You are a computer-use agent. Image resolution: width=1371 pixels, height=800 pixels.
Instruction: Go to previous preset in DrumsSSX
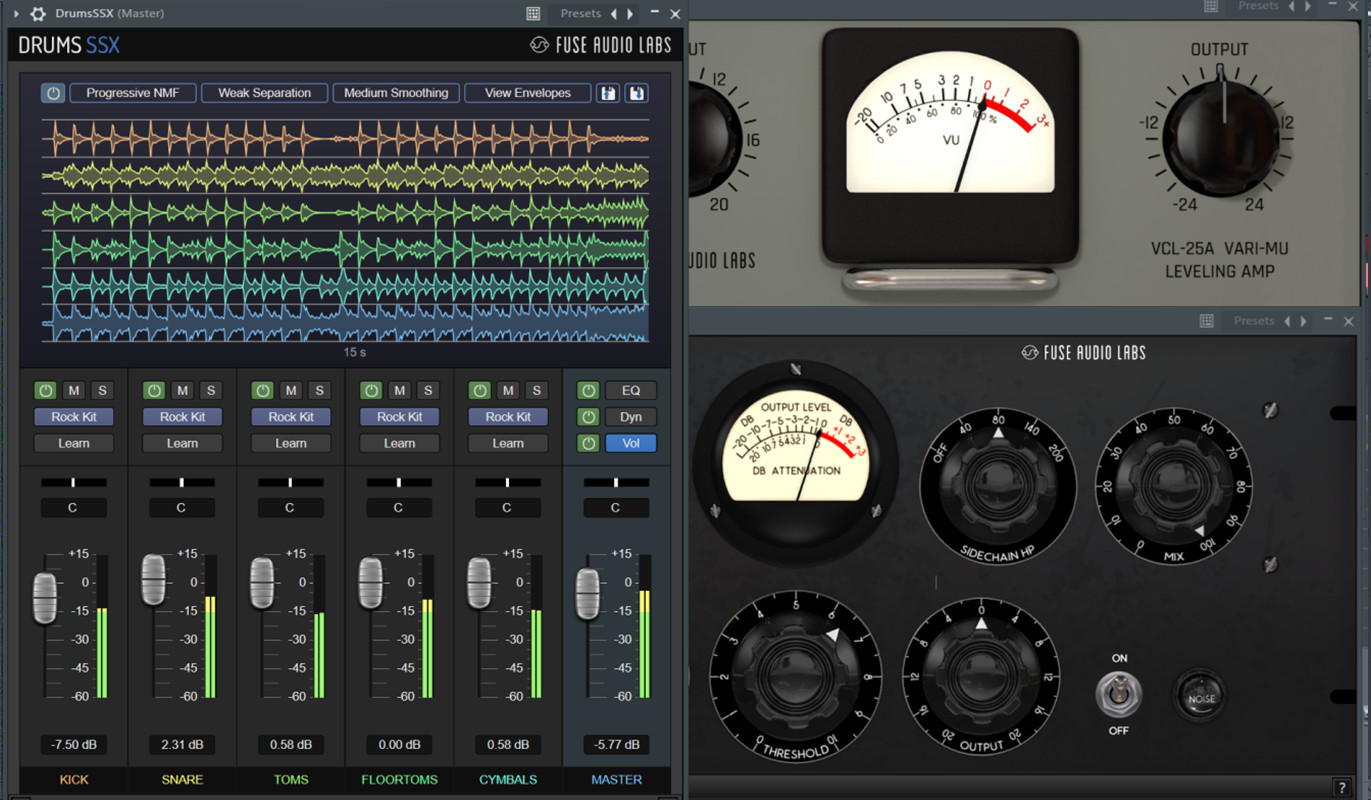(x=614, y=14)
